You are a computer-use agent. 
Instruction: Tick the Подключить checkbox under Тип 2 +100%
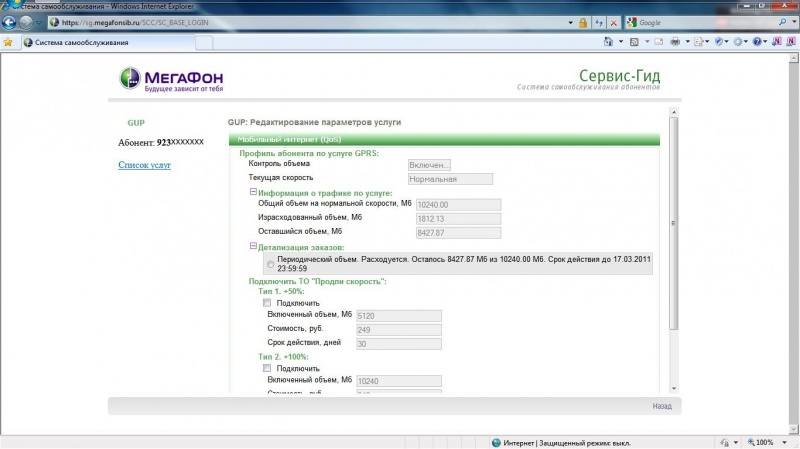(267, 368)
